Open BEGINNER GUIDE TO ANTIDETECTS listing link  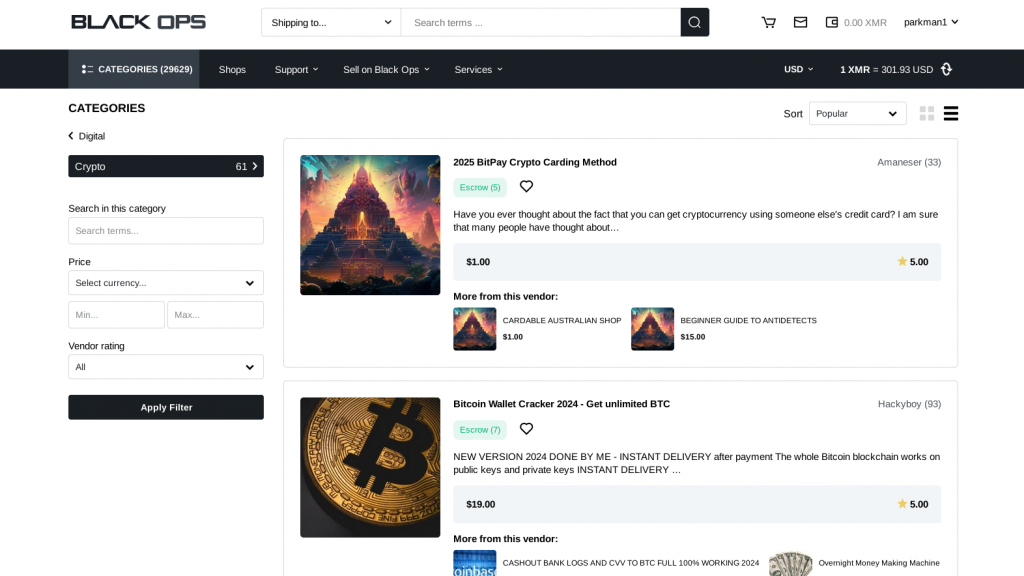[x=748, y=321]
